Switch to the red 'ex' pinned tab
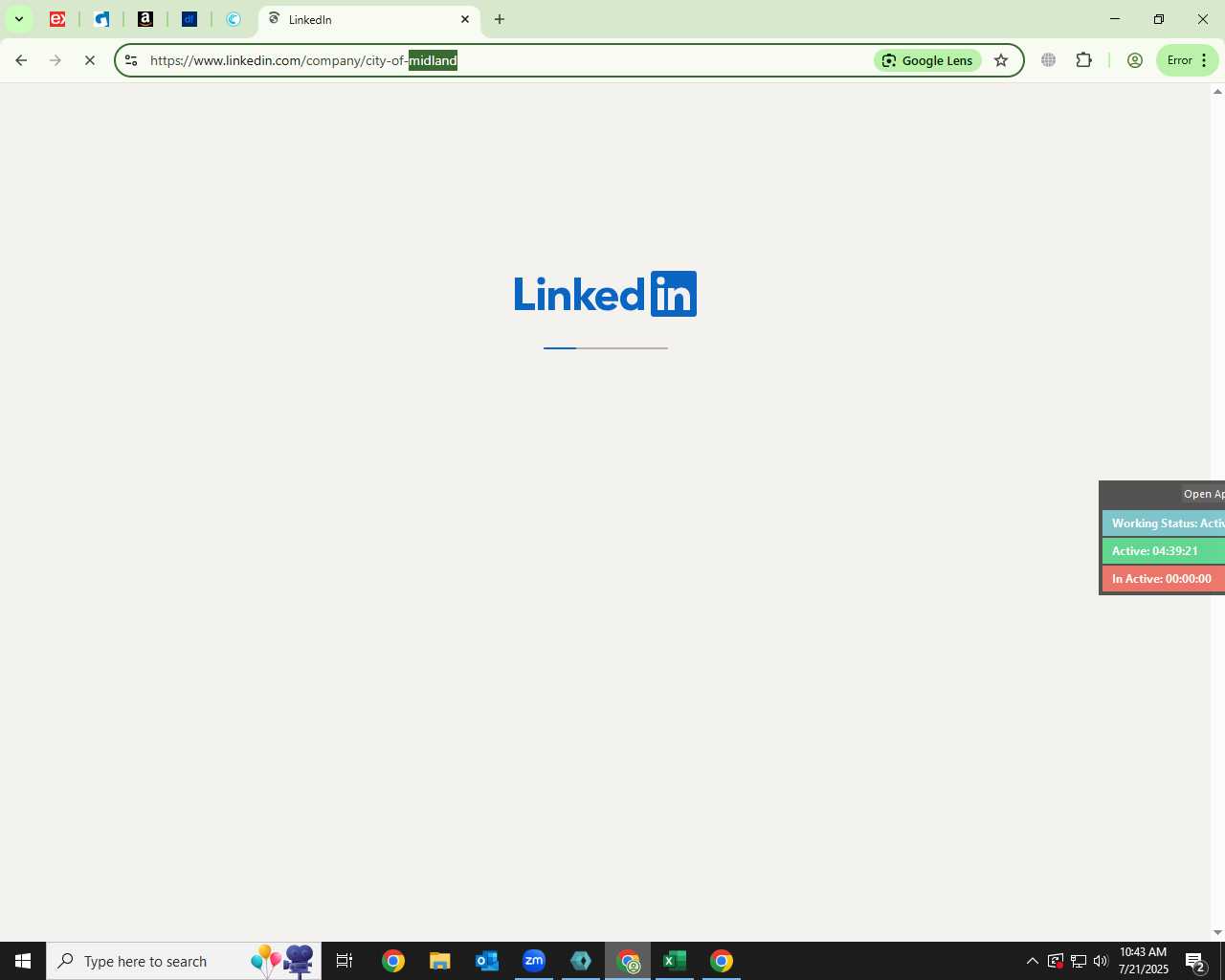This screenshot has height=980, width=1225. point(57,19)
